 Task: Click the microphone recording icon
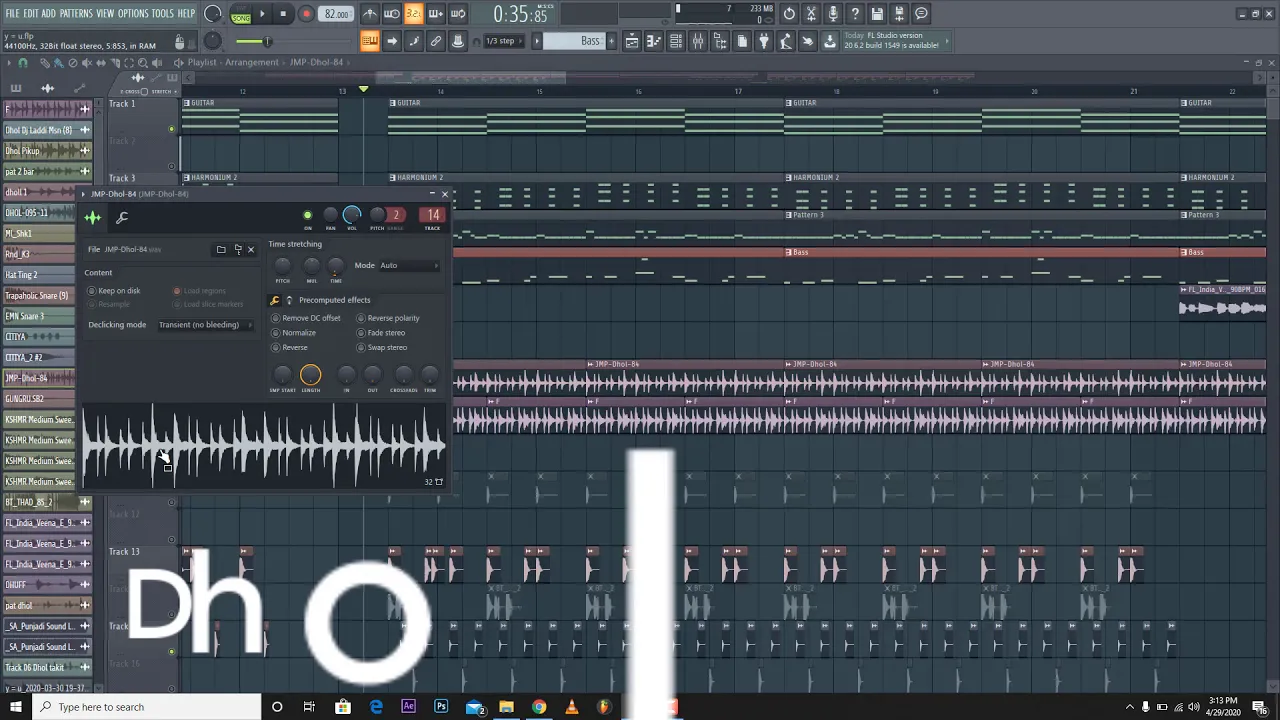tap(833, 14)
